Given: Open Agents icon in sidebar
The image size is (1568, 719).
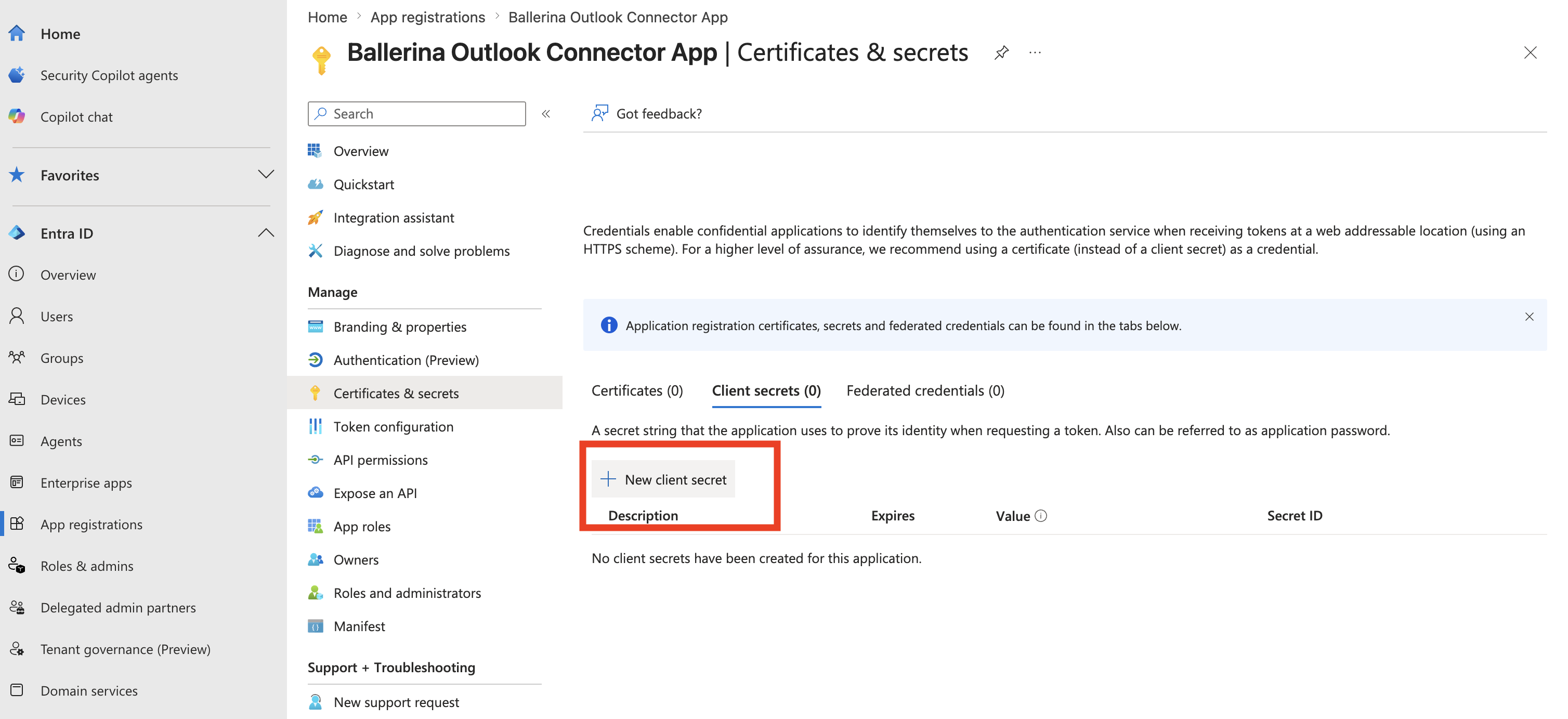Looking at the screenshot, I should coord(17,441).
